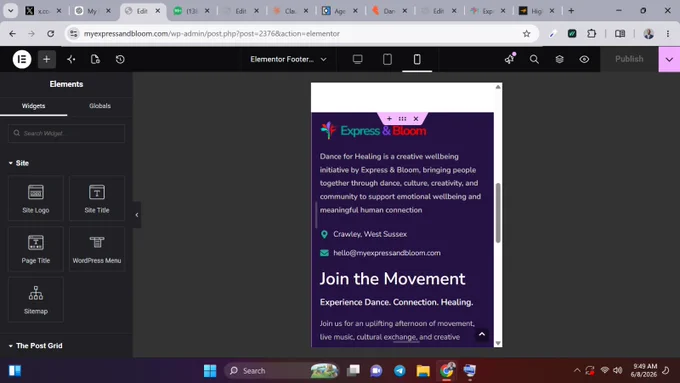Select Experience Dance. Connection. Healing. subheading

(396, 302)
